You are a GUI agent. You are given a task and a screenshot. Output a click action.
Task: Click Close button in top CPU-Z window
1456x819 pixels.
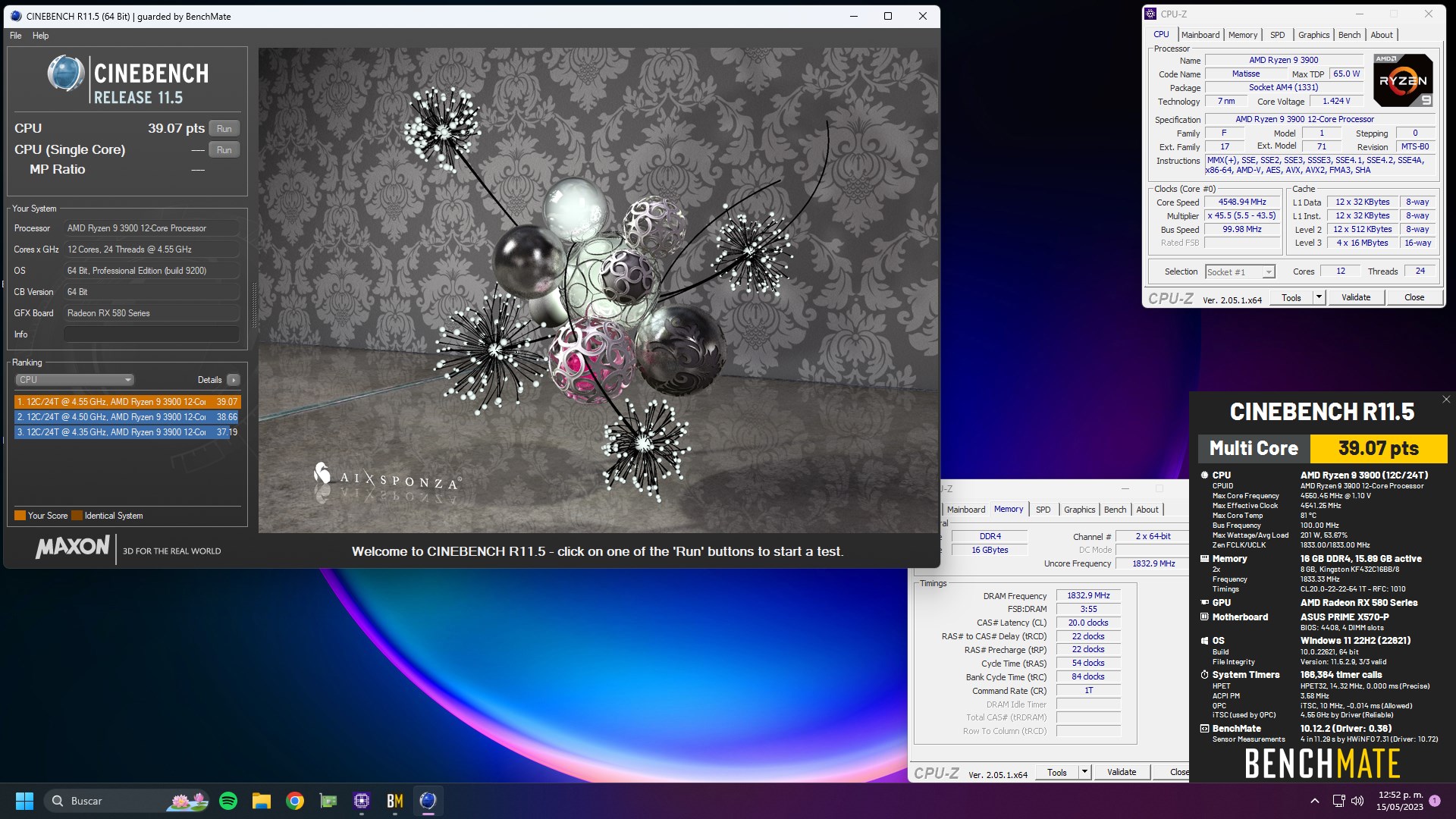click(x=1414, y=298)
